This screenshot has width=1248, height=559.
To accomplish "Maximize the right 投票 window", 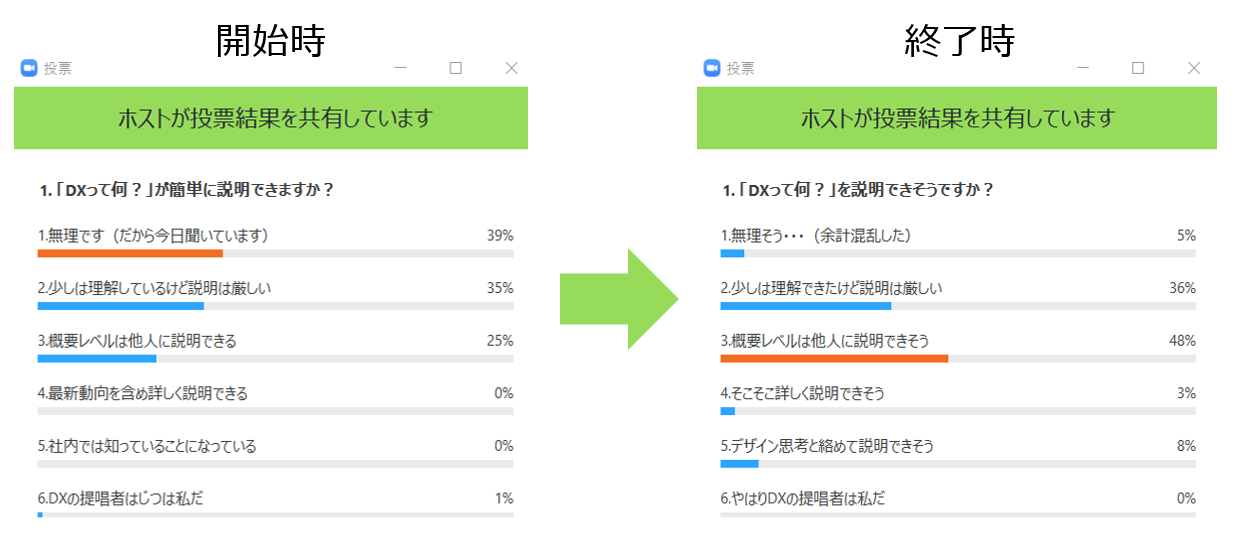I will (x=1138, y=68).
